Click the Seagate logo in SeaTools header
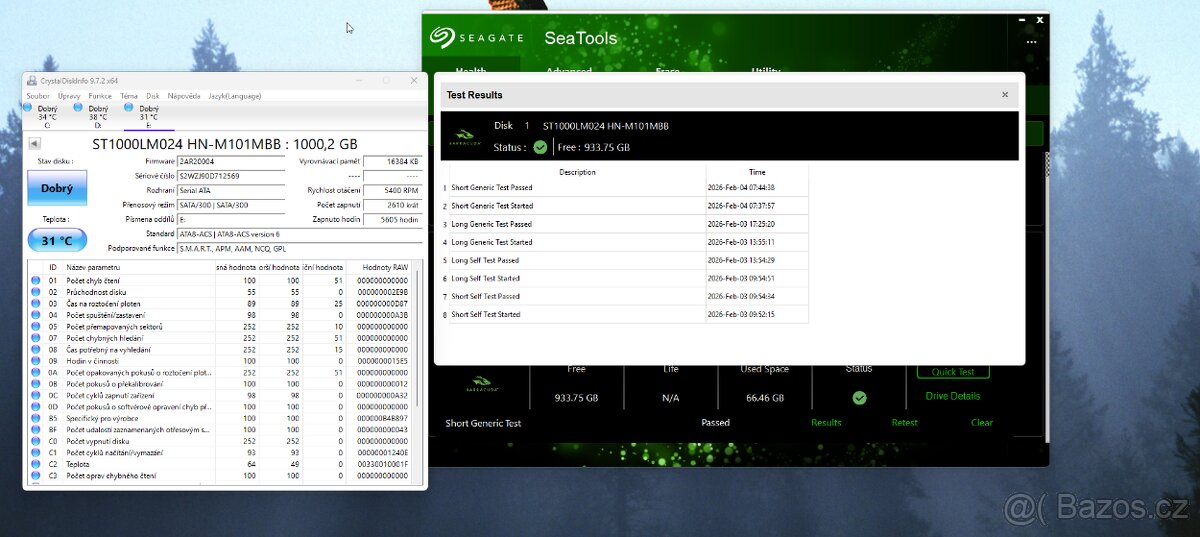The width and height of the screenshot is (1200, 537). [x=477, y=38]
